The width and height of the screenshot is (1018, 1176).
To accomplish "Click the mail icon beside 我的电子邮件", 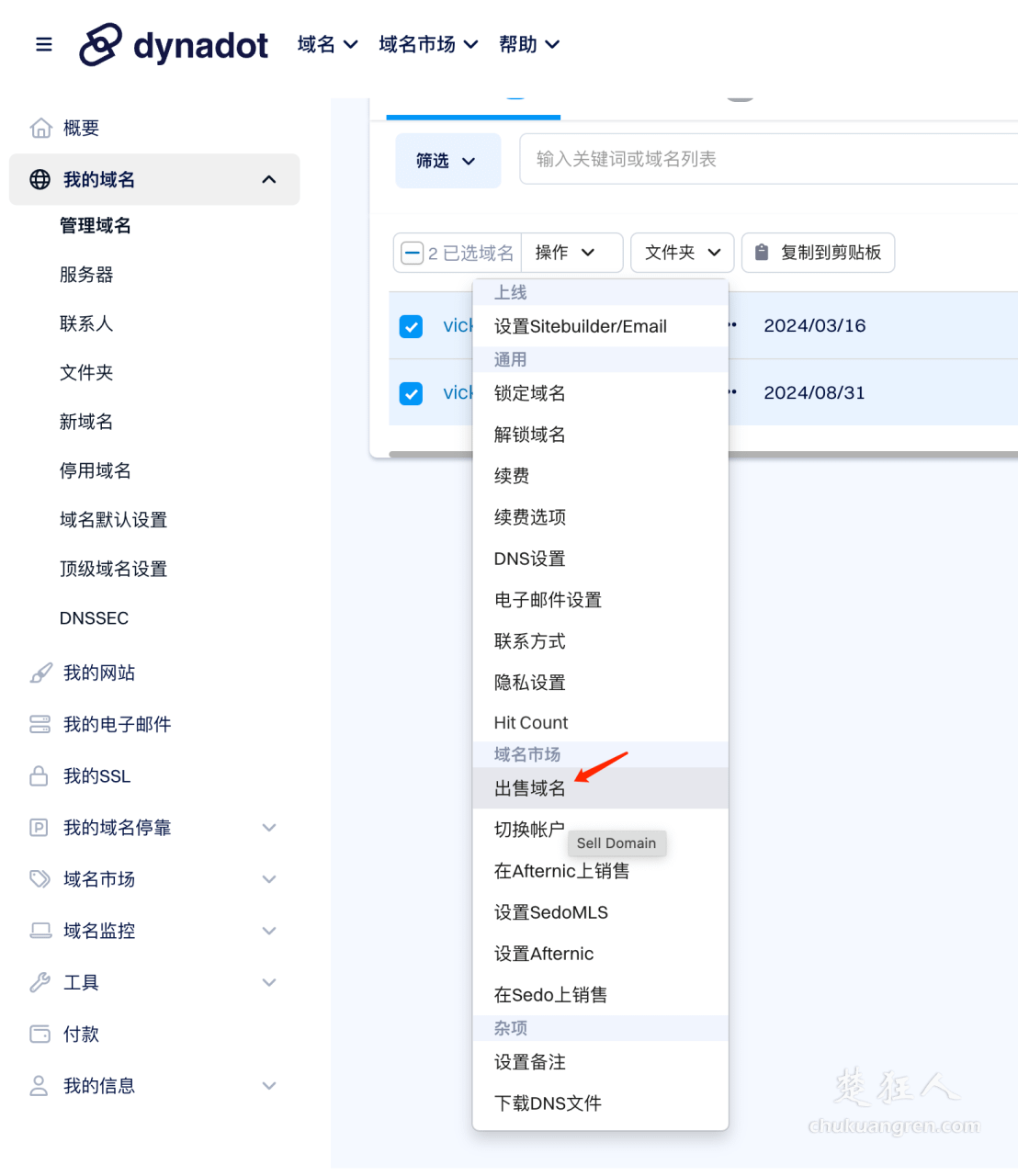I will tap(40, 724).
